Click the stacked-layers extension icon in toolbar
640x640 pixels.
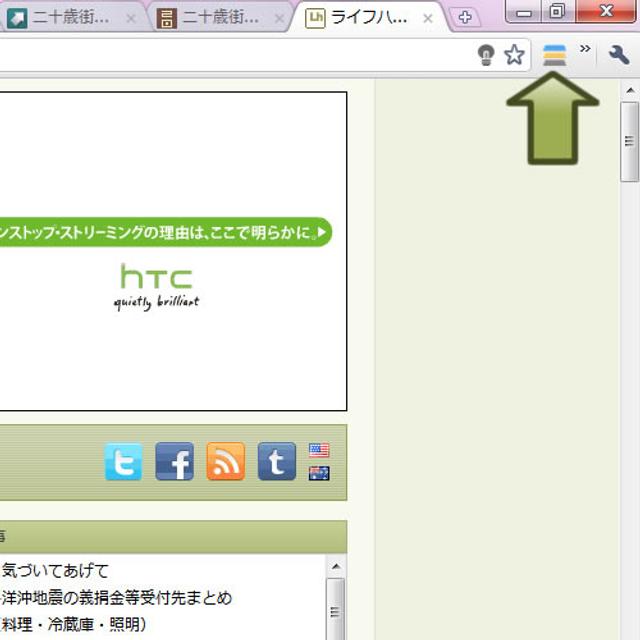coord(554,55)
